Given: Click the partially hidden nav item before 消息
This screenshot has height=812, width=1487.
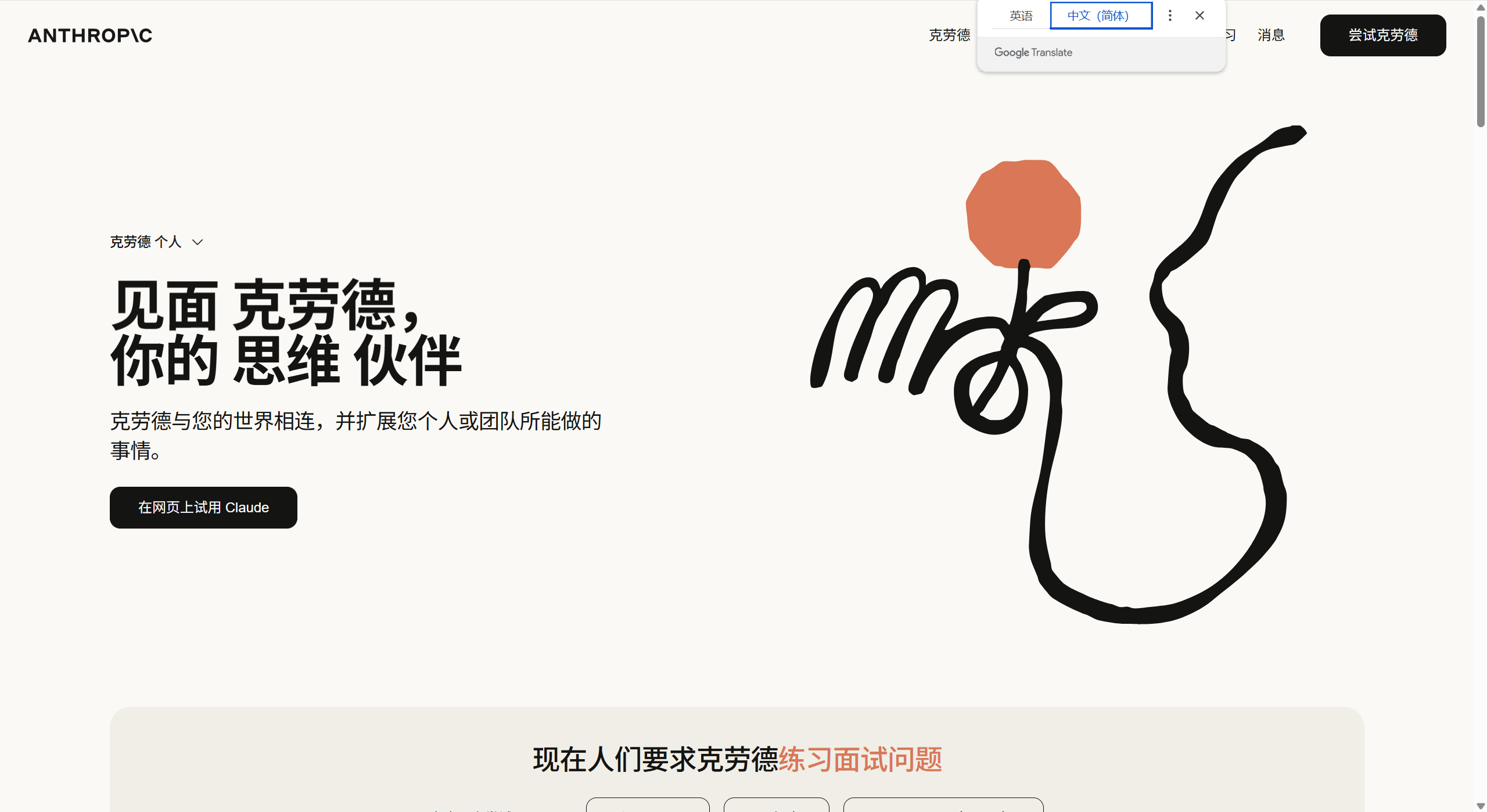Looking at the screenshot, I should pos(1230,35).
